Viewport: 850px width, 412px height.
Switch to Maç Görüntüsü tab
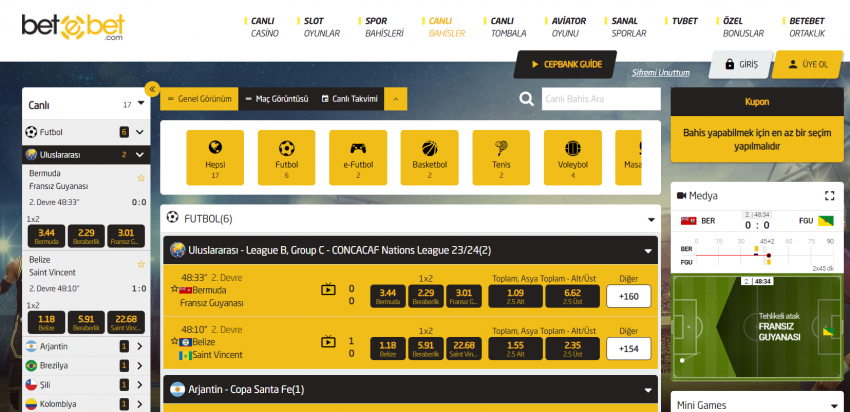point(276,99)
